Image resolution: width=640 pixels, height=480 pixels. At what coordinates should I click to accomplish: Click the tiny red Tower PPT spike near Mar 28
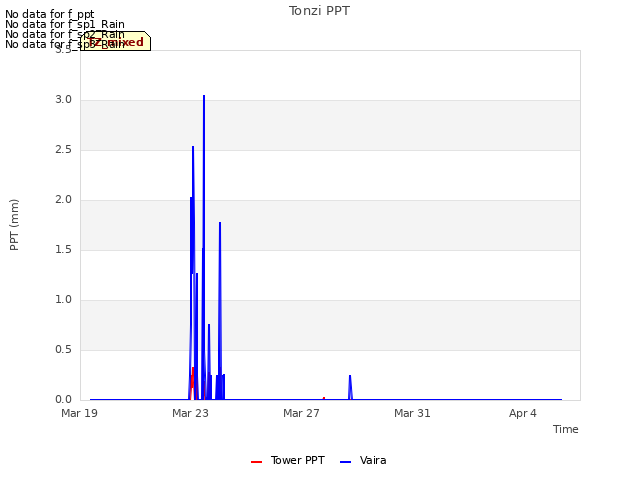[324, 398]
